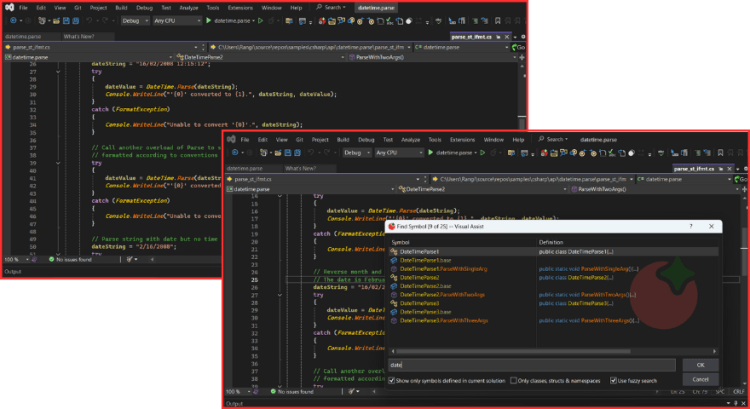The image size is (750, 409).
Task: Open Debug configuration dropdown in back window
Action: (135, 21)
